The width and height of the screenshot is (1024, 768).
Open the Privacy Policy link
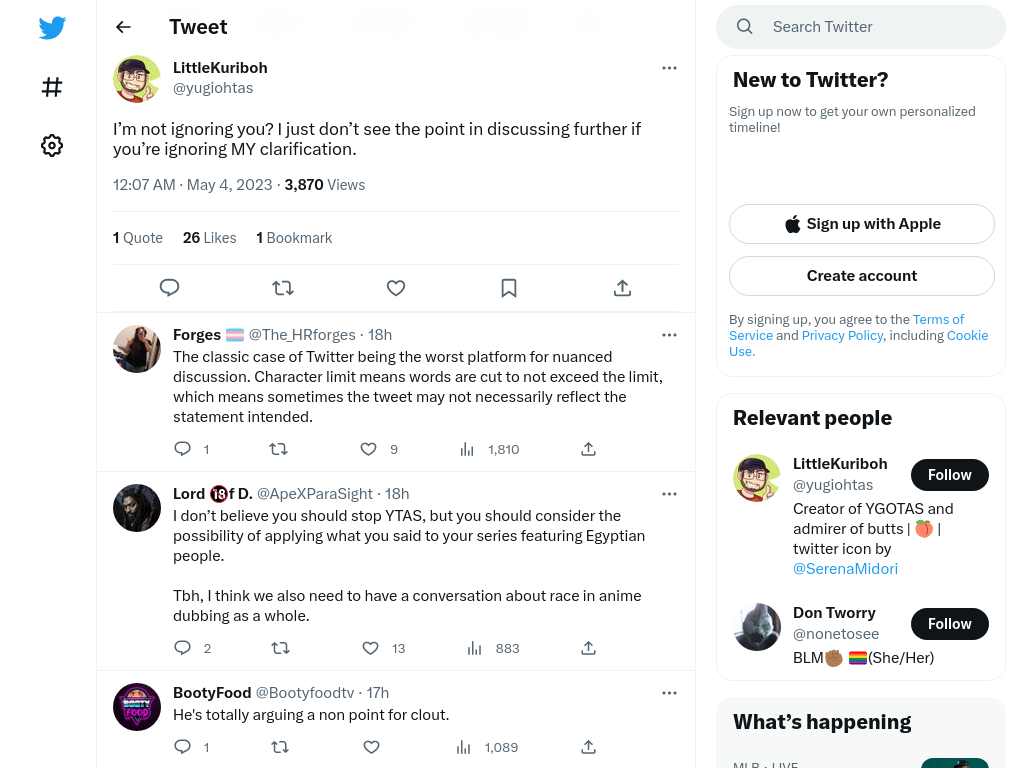point(842,335)
